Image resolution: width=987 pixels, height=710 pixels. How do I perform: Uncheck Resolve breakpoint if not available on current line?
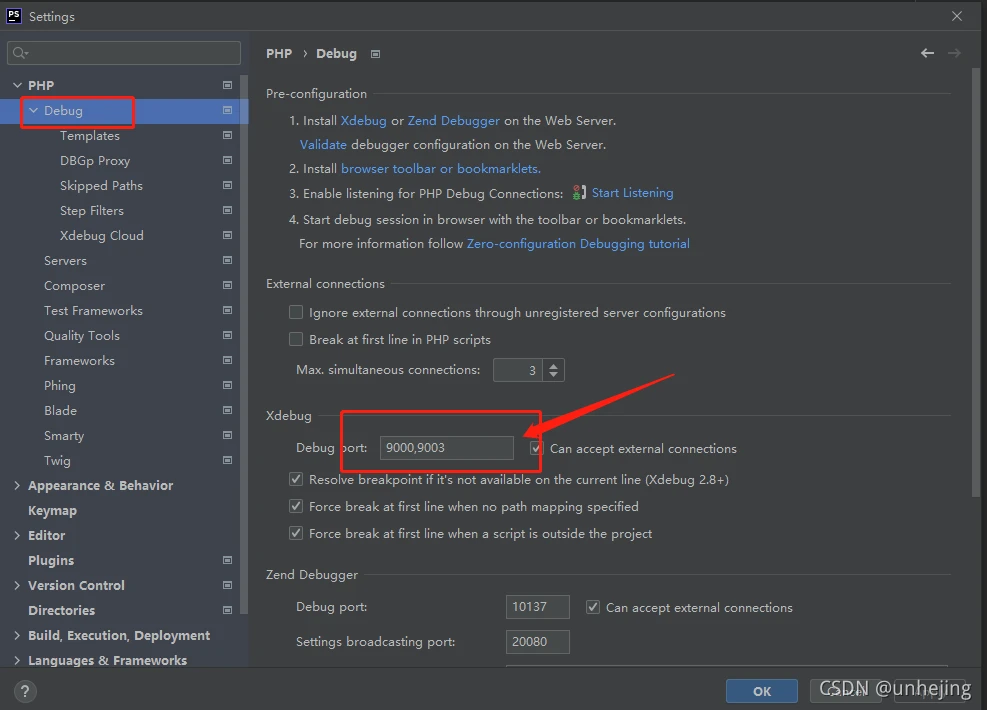coord(295,480)
